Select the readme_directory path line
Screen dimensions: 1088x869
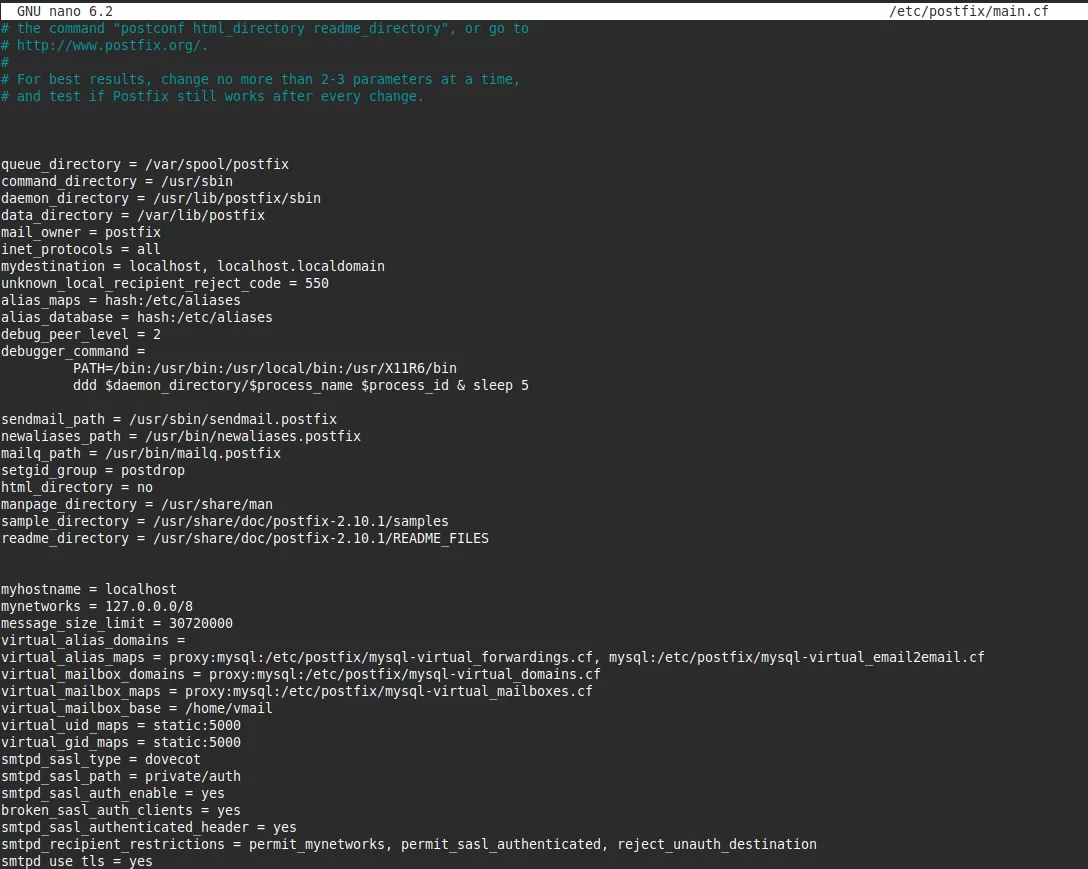point(245,538)
